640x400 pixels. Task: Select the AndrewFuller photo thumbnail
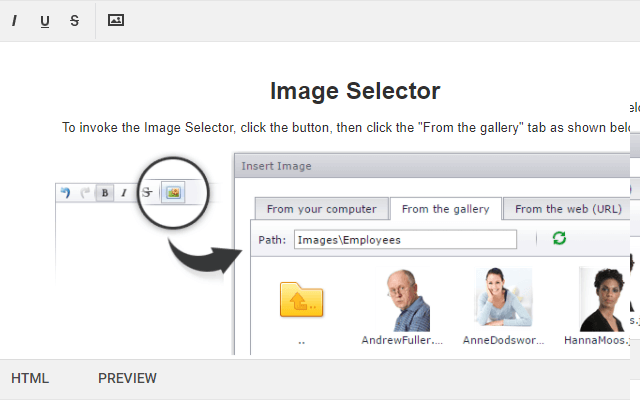click(x=407, y=300)
